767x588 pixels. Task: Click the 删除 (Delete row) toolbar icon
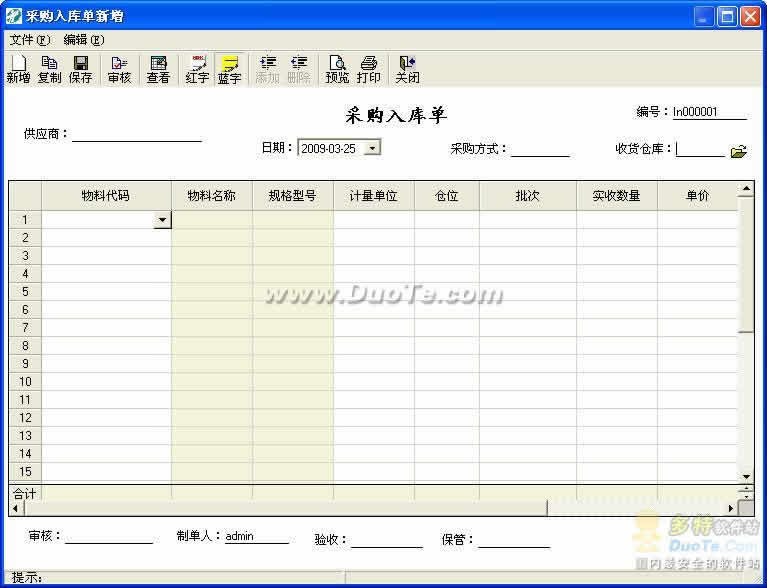(x=299, y=69)
